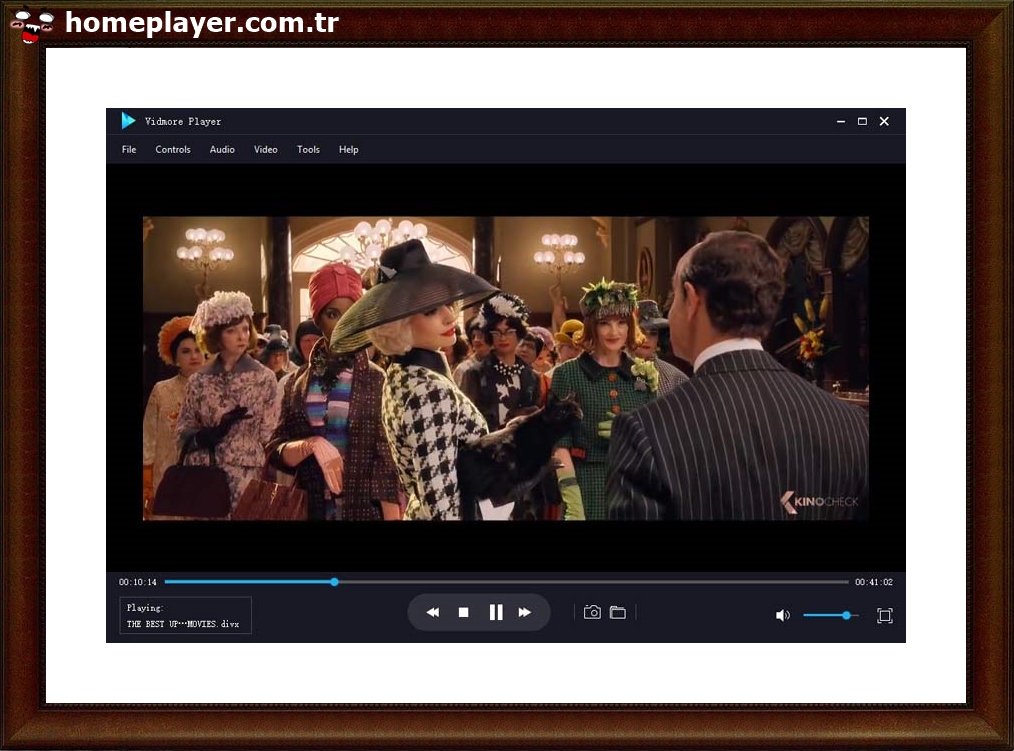Stop playback with the square stop icon
Image resolution: width=1014 pixels, height=751 pixels.
pos(464,612)
